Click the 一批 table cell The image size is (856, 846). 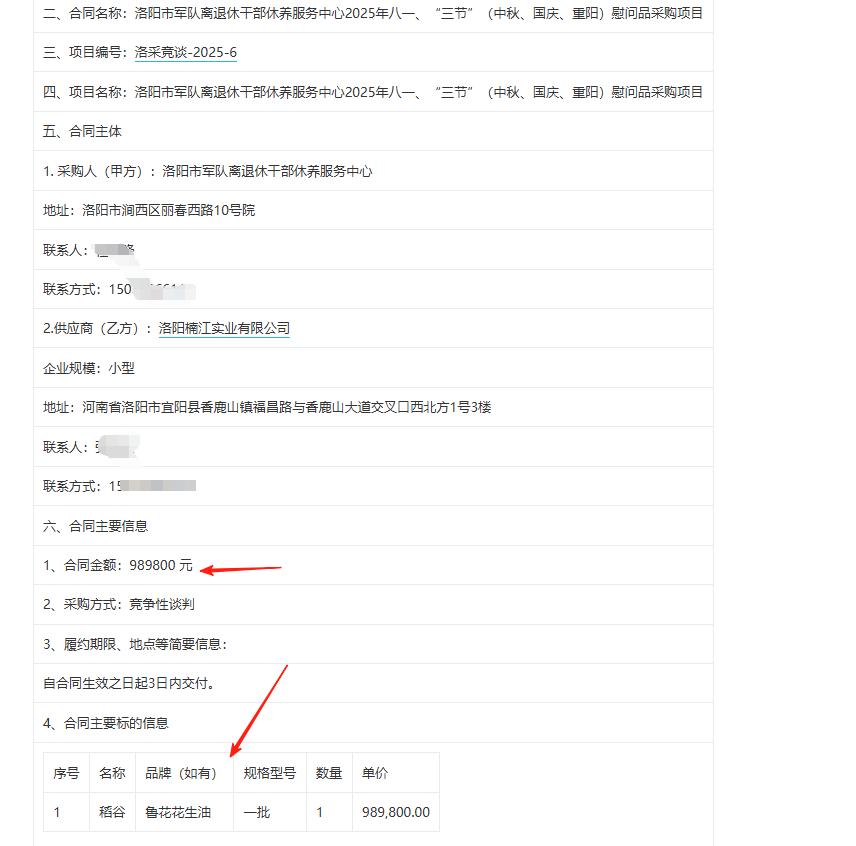pos(270,812)
